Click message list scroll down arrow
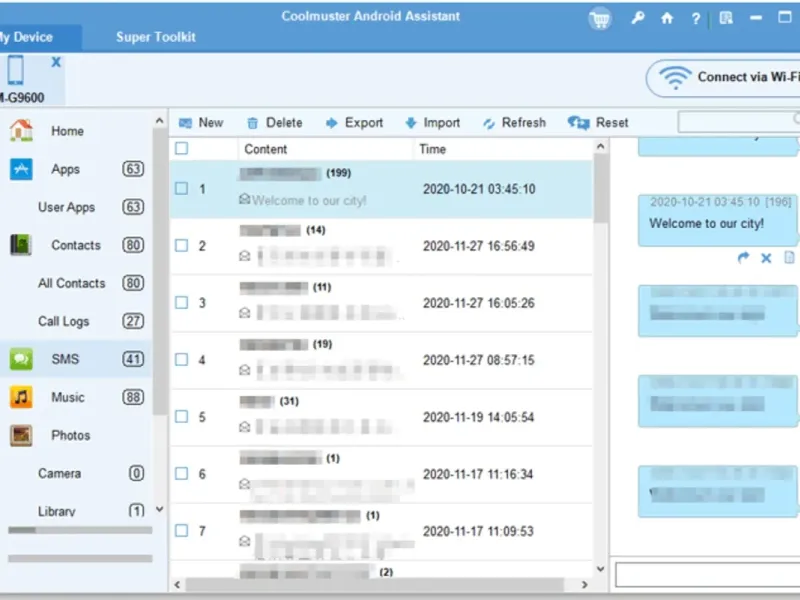 pos(601,568)
